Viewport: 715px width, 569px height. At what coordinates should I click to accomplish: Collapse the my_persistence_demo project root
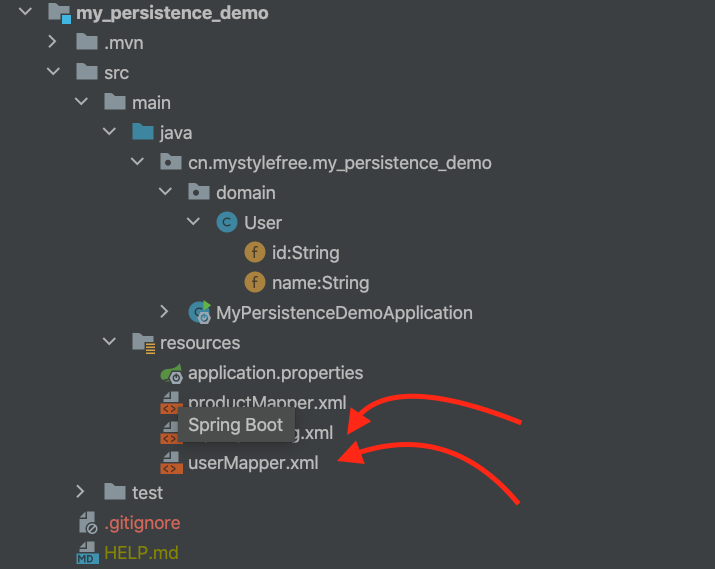25,14
